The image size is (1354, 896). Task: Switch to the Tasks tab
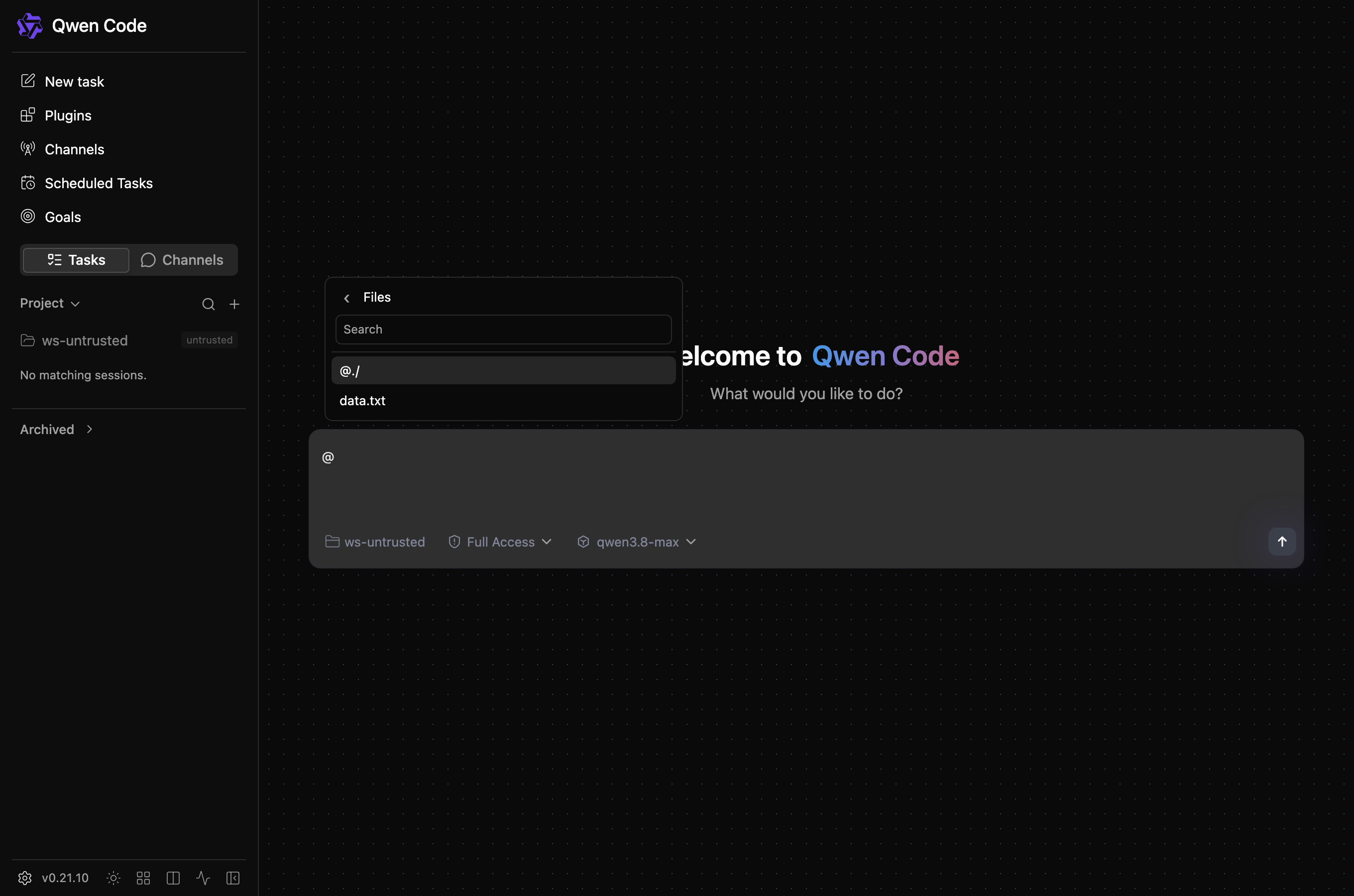pyautogui.click(x=76, y=260)
